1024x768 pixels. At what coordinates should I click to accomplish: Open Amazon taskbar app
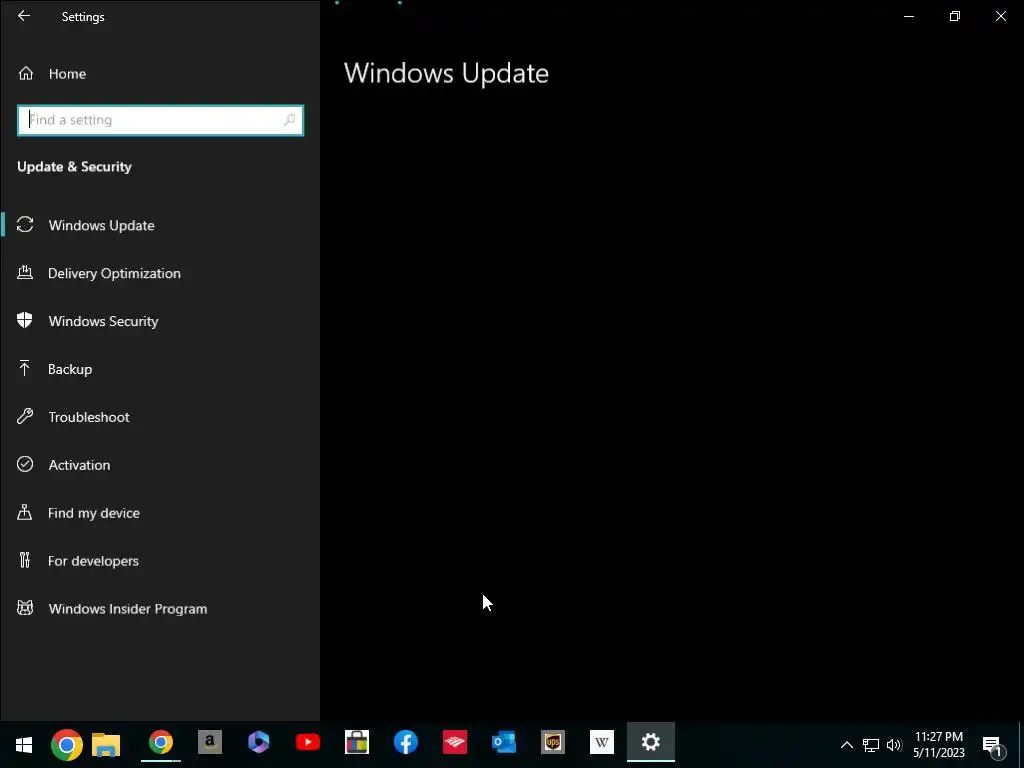(x=210, y=742)
